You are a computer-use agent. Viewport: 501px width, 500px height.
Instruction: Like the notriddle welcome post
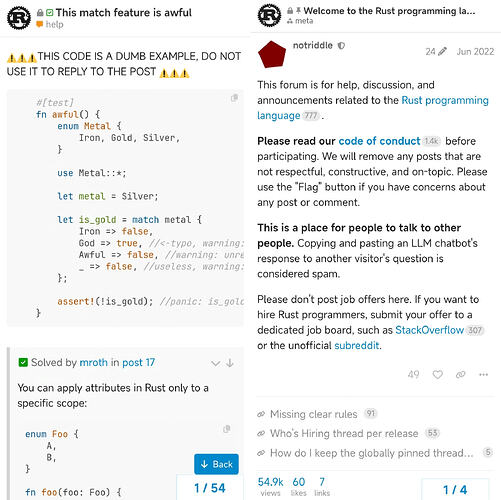[x=437, y=374]
